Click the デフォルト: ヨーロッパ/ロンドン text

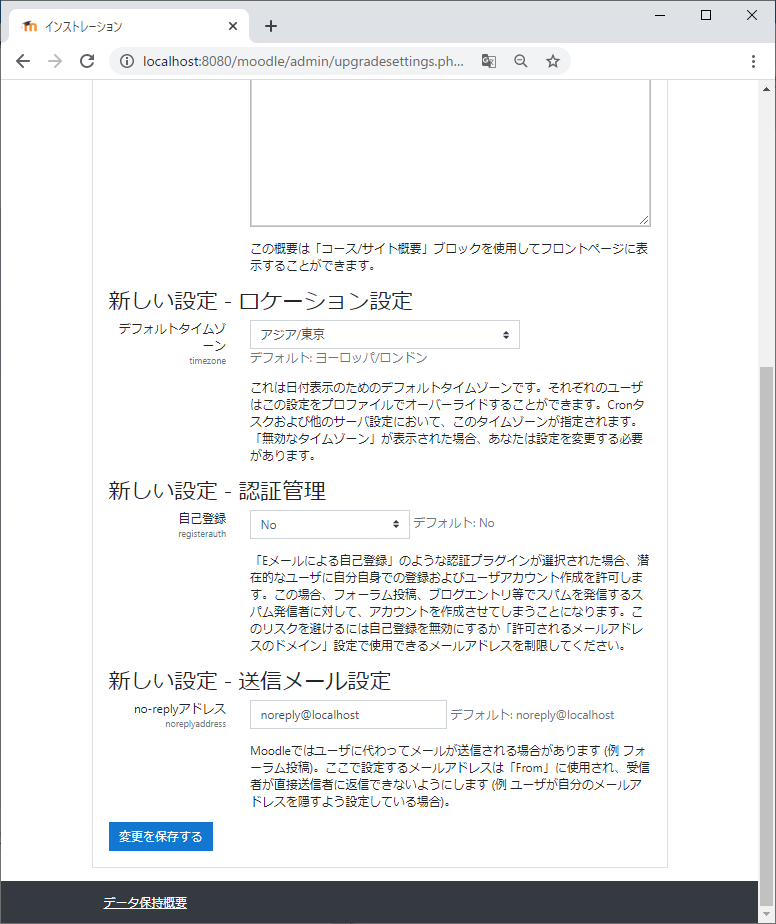click(x=339, y=358)
